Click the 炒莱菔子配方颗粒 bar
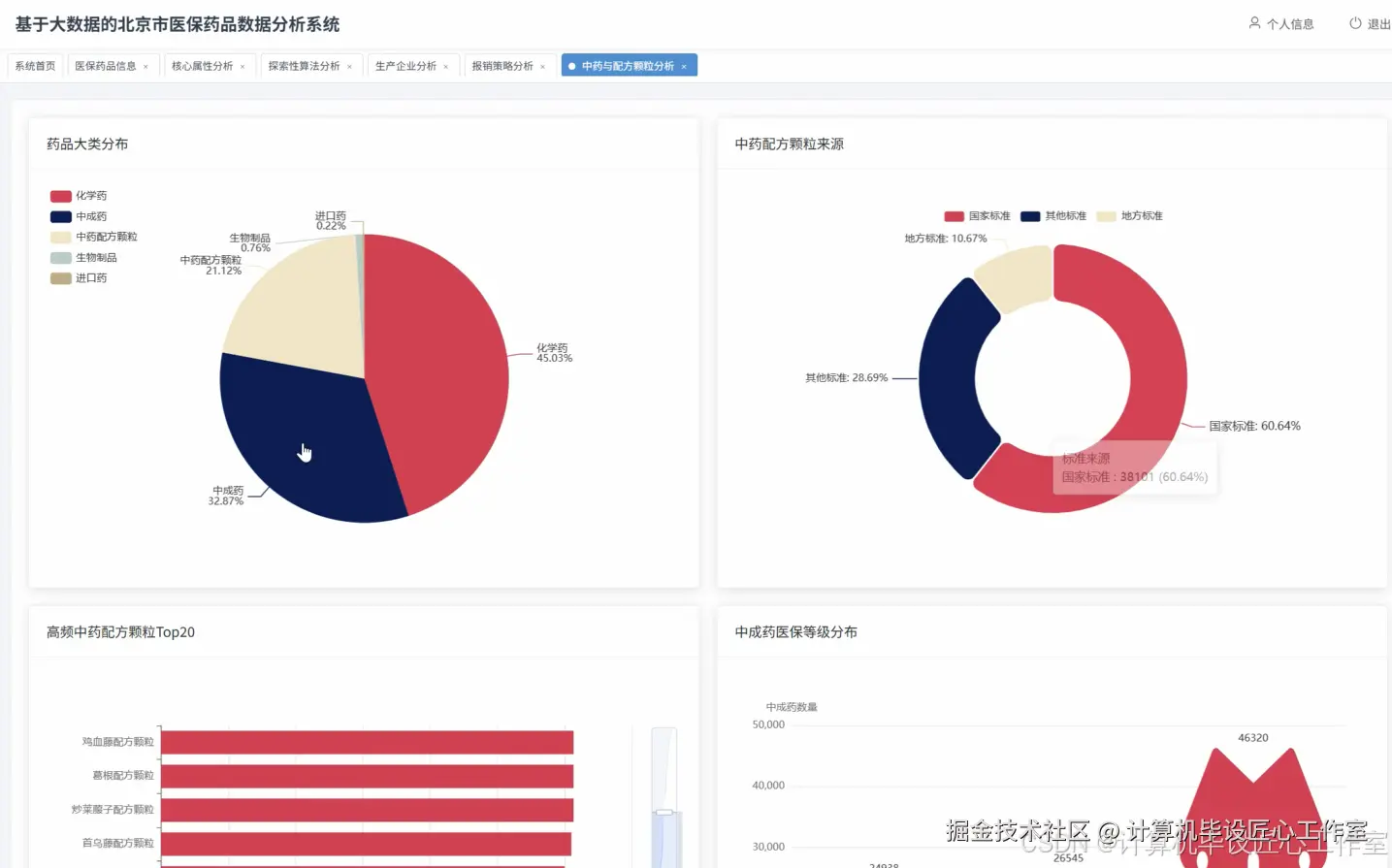 [x=367, y=810]
